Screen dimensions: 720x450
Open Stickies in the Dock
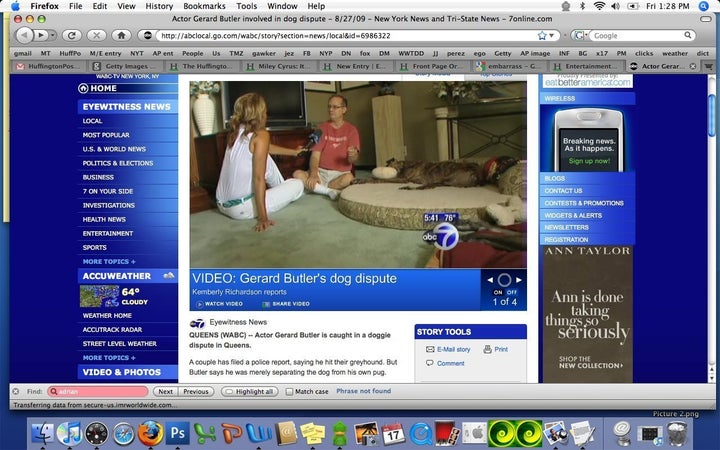[313, 433]
